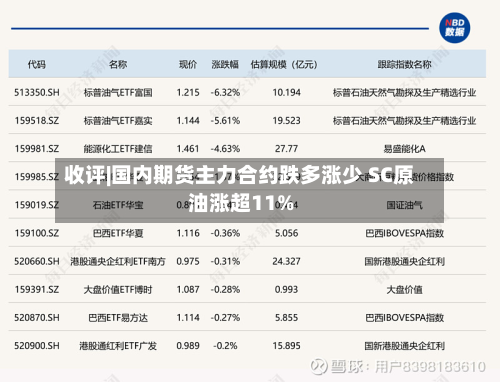The height and width of the screenshot is (382, 500).
Task: Click the code 513350.SH
Action: tap(37, 92)
